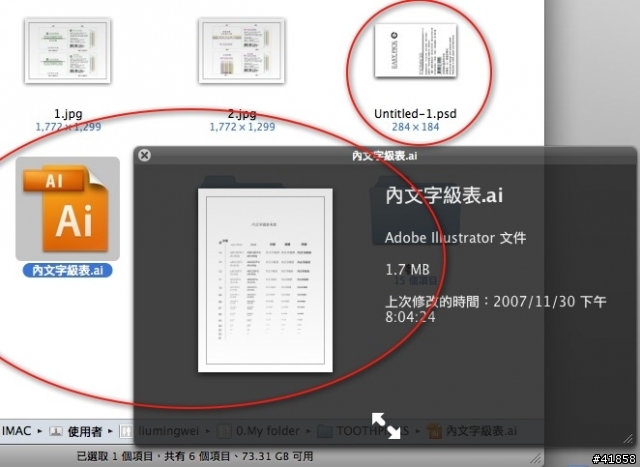Close the Quick Look preview panel
The width and height of the screenshot is (640, 467).
(144, 155)
